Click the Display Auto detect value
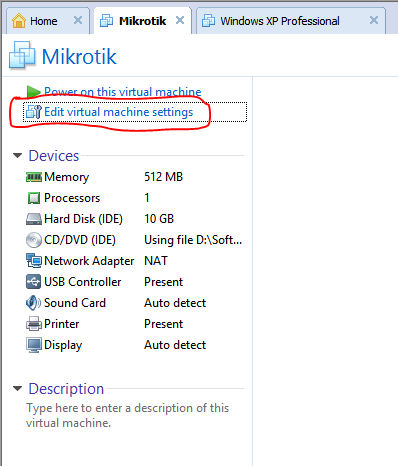Screen dimensions: 398x466 pyautogui.click(x=175, y=345)
